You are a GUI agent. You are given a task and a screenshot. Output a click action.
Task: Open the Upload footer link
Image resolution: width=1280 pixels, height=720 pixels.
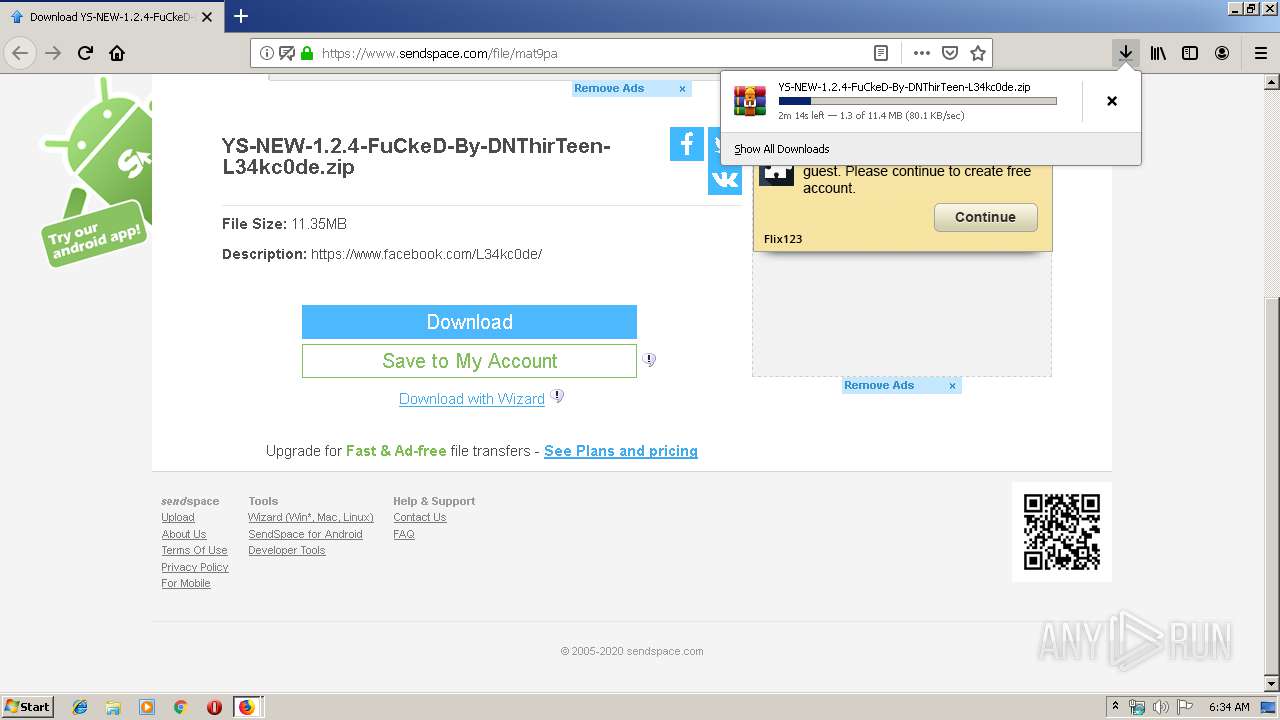click(178, 517)
